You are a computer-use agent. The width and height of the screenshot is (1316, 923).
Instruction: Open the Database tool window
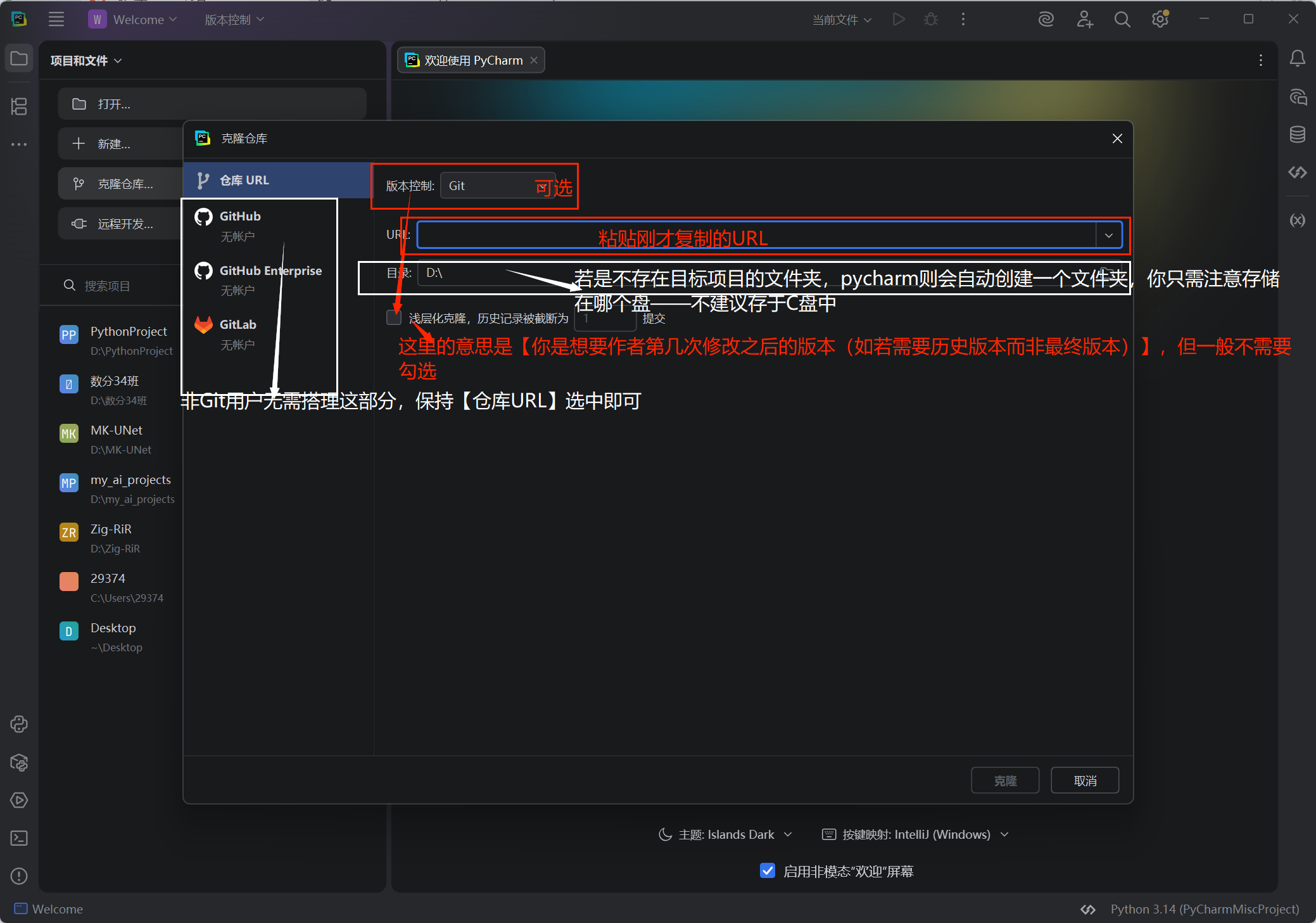[1298, 134]
